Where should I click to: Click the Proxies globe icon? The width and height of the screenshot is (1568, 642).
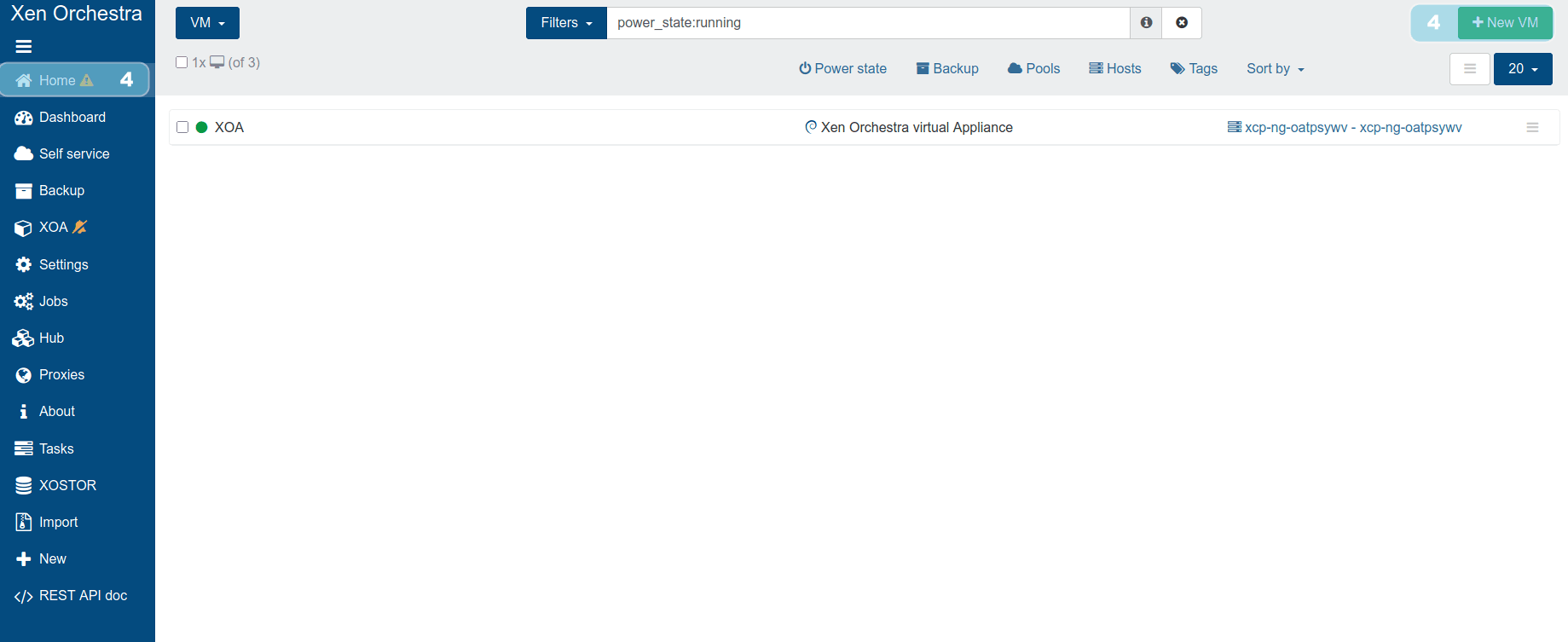coord(24,375)
